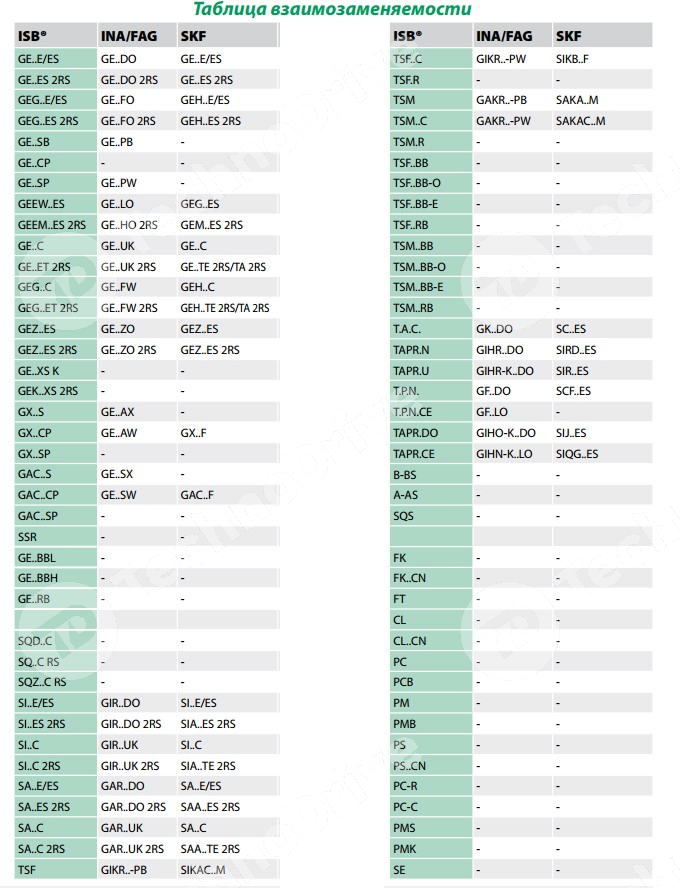Select the GAC..SP row label

coord(38,516)
